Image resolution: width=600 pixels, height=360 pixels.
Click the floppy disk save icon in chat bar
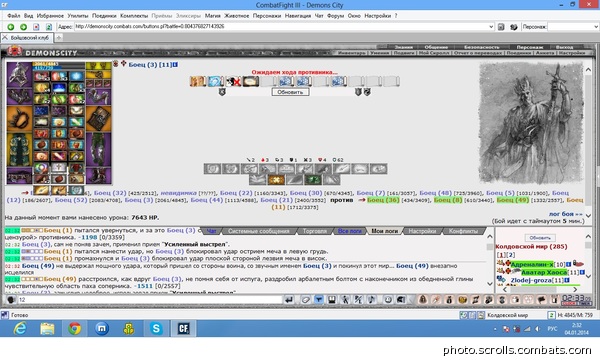point(332,300)
